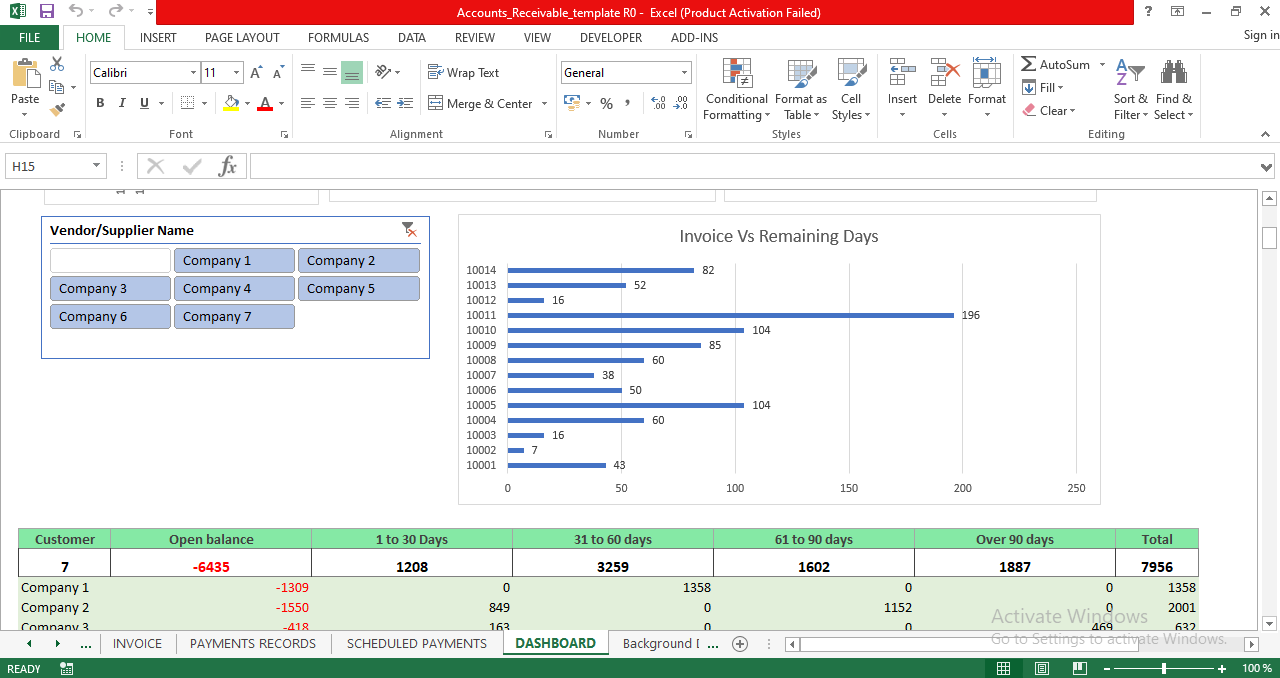
Task: Toggle bold formatting
Action: (x=100, y=103)
